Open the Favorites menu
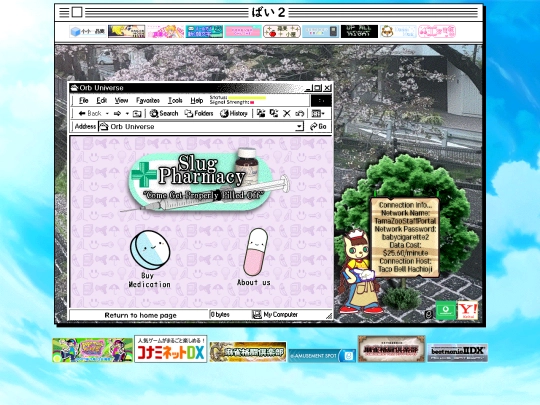This screenshot has height=405, width=540. pyautogui.click(x=148, y=100)
